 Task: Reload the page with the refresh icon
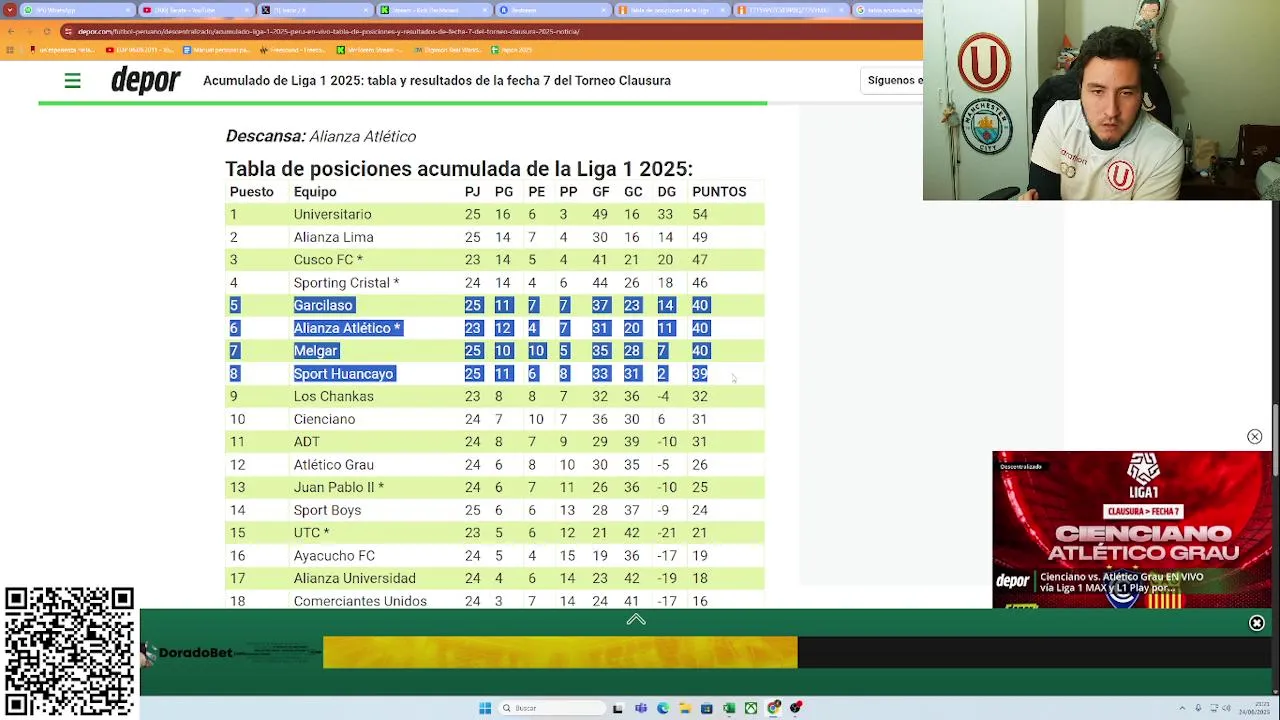(x=47, y=31)
